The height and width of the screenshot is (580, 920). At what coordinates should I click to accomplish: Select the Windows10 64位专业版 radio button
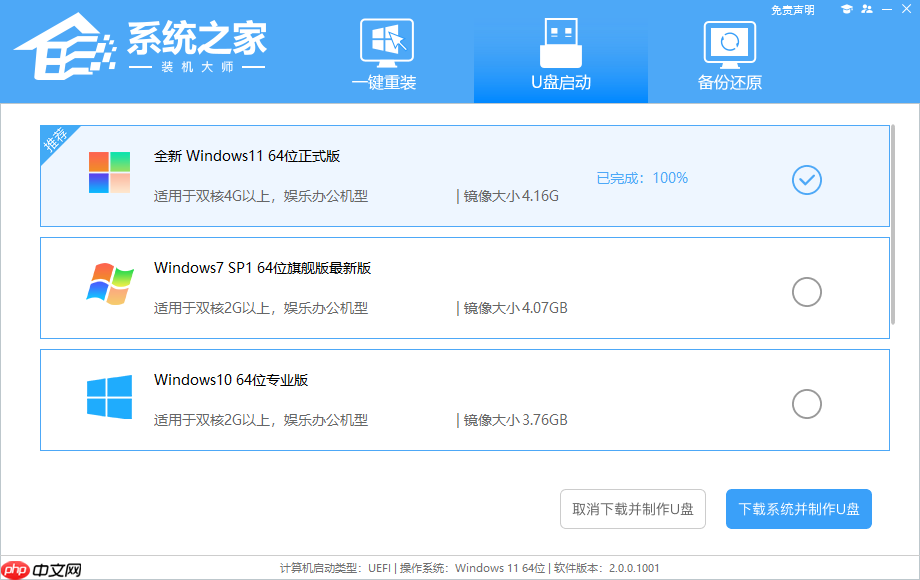806,404
